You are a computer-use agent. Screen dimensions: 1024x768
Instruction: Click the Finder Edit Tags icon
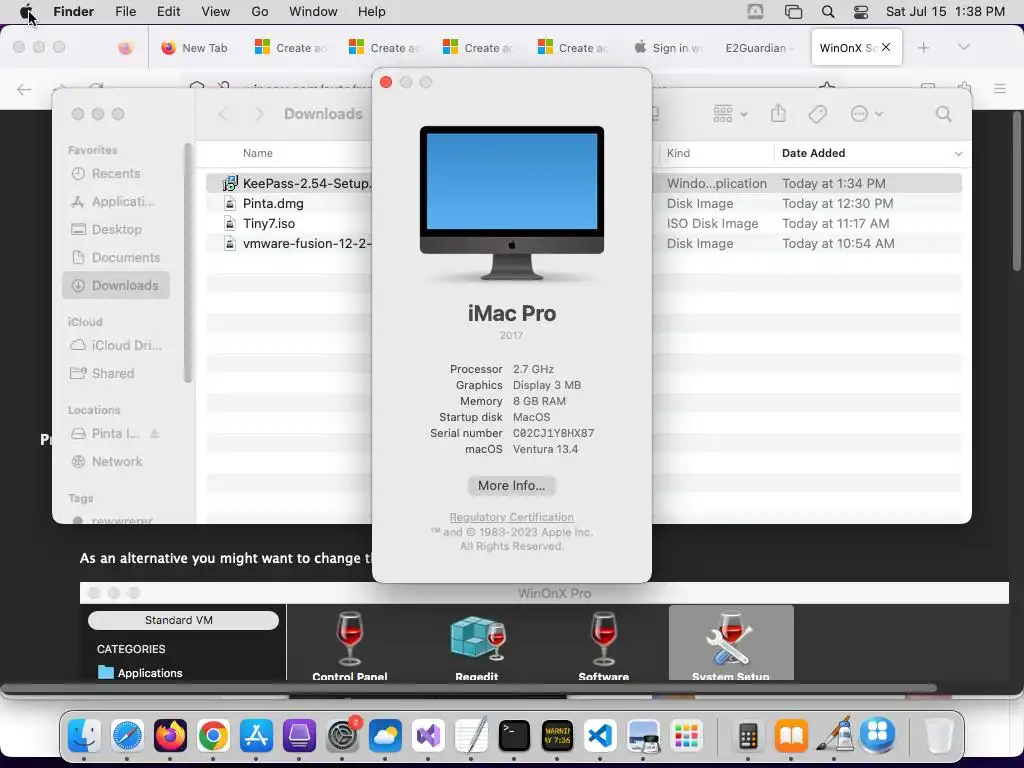[x=817, y=114]
